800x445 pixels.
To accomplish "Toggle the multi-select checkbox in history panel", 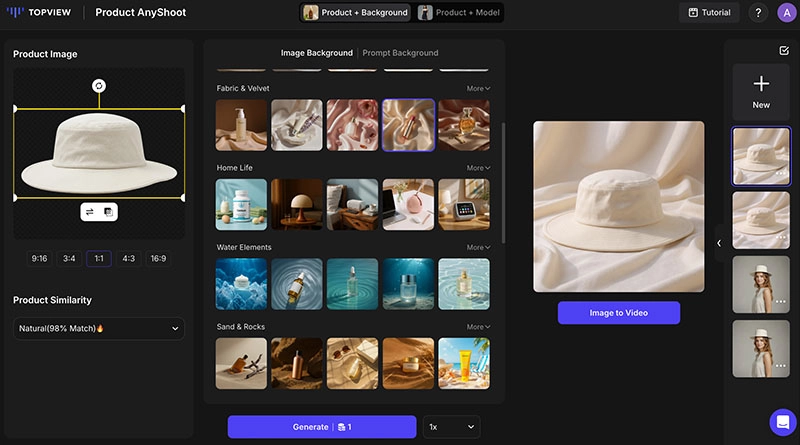I will coord(783,51).
